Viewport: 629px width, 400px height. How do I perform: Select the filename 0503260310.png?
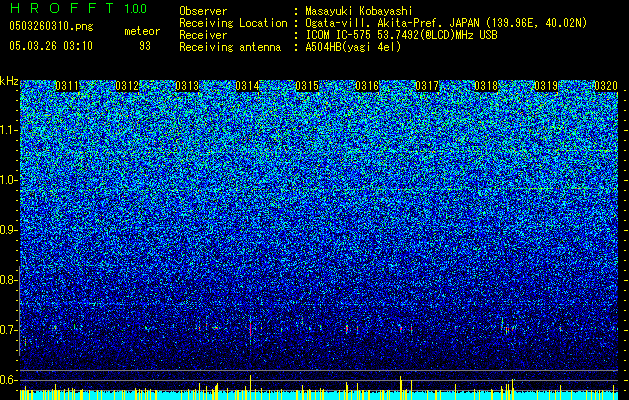(x=51, y=26)
